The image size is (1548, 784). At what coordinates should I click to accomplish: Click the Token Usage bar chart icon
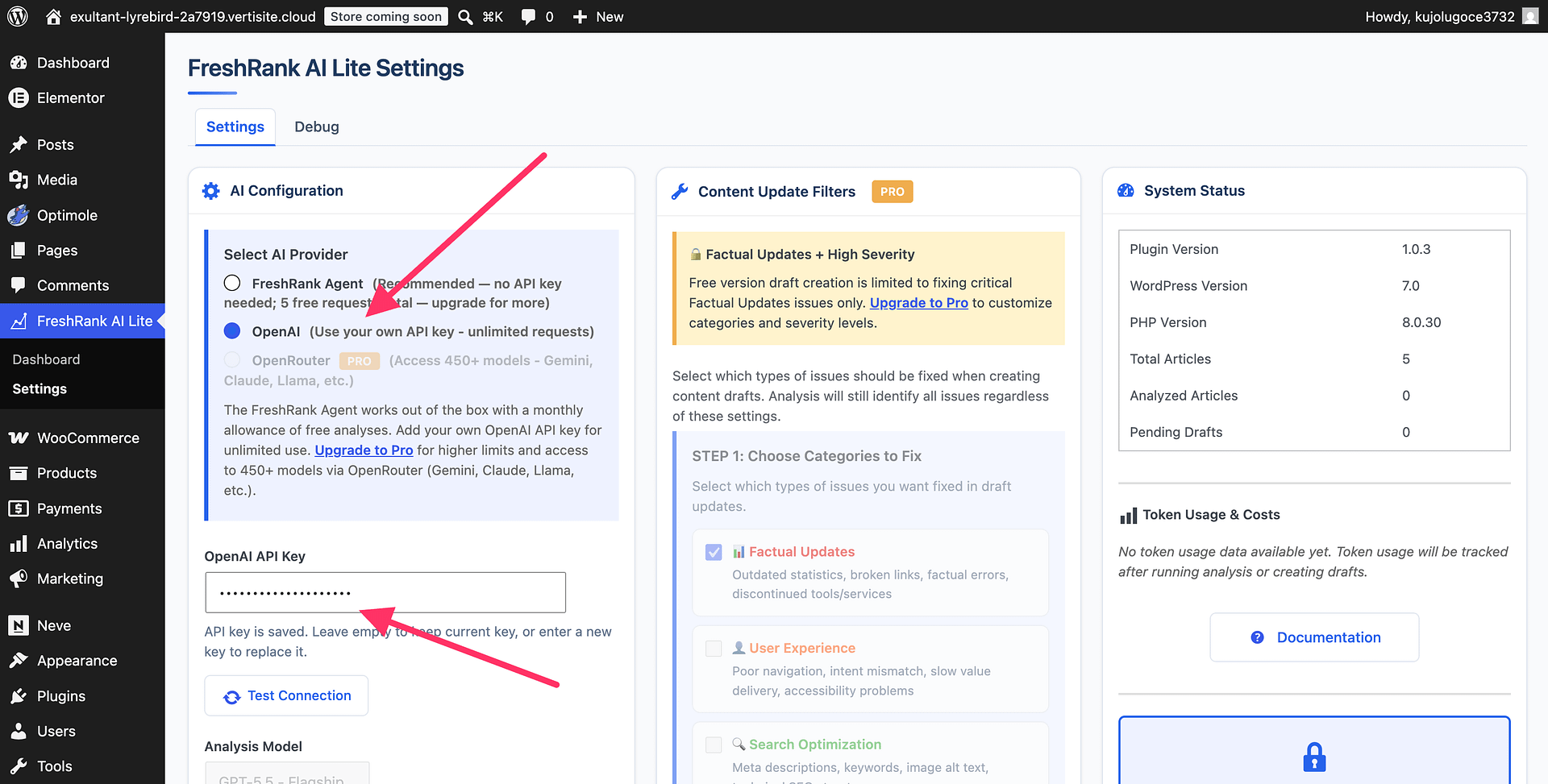click(x=1128, y=516)
